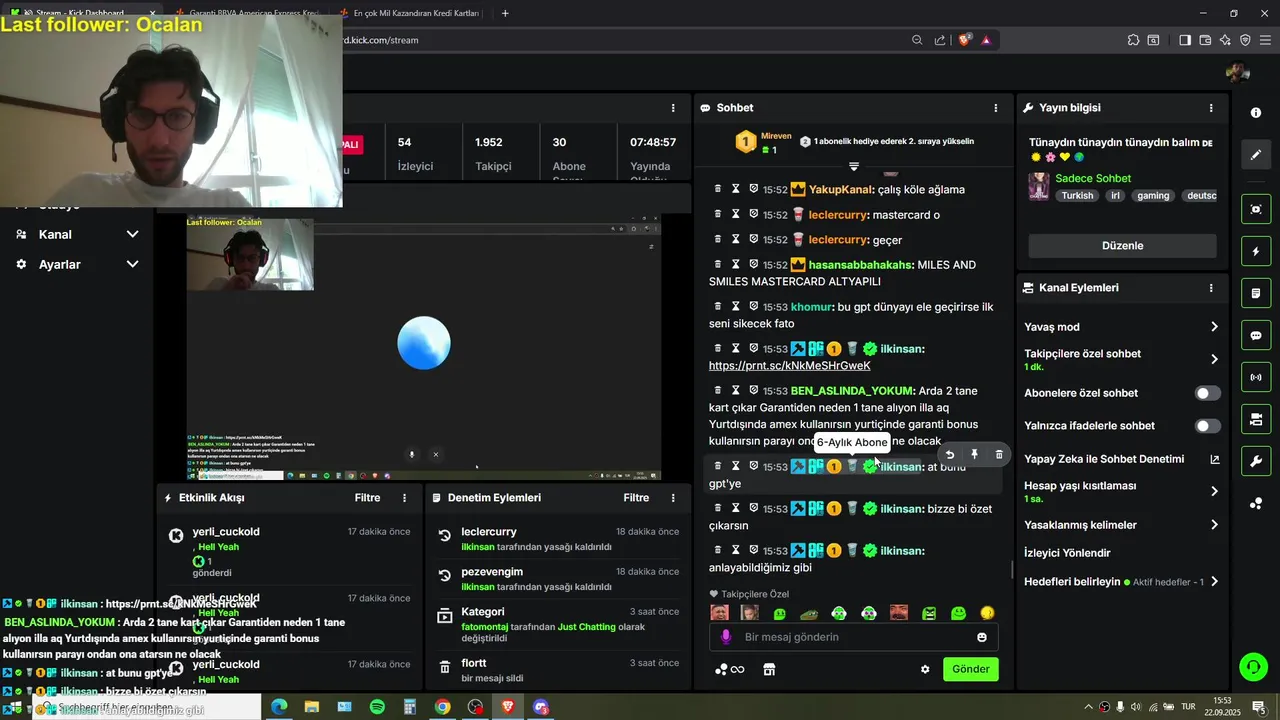1280x720 pixels.
Task: Open the Brave main hamburger menu
Action: click(1266, 40)
